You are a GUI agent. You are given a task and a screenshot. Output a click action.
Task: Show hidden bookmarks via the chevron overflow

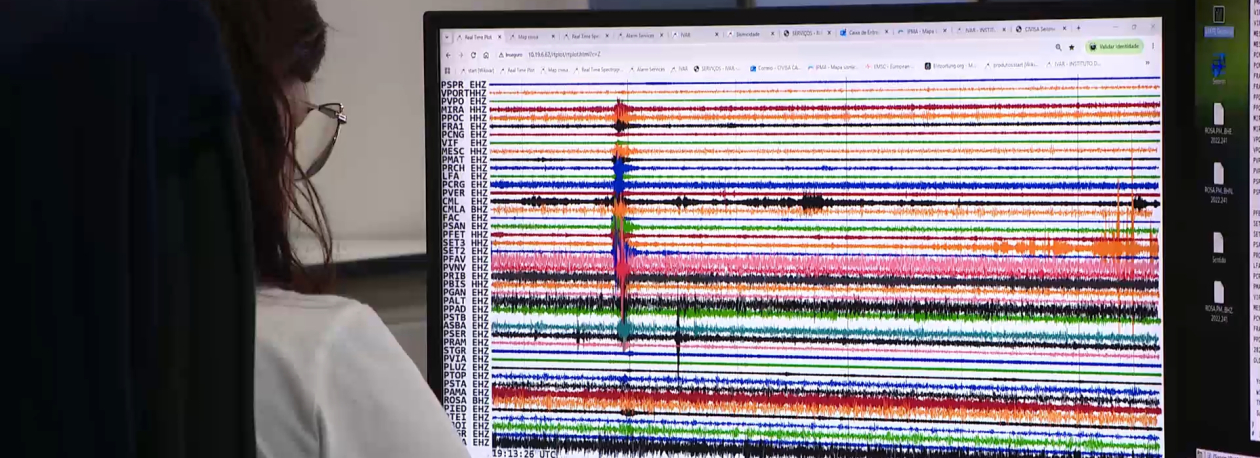(1148, 63)
